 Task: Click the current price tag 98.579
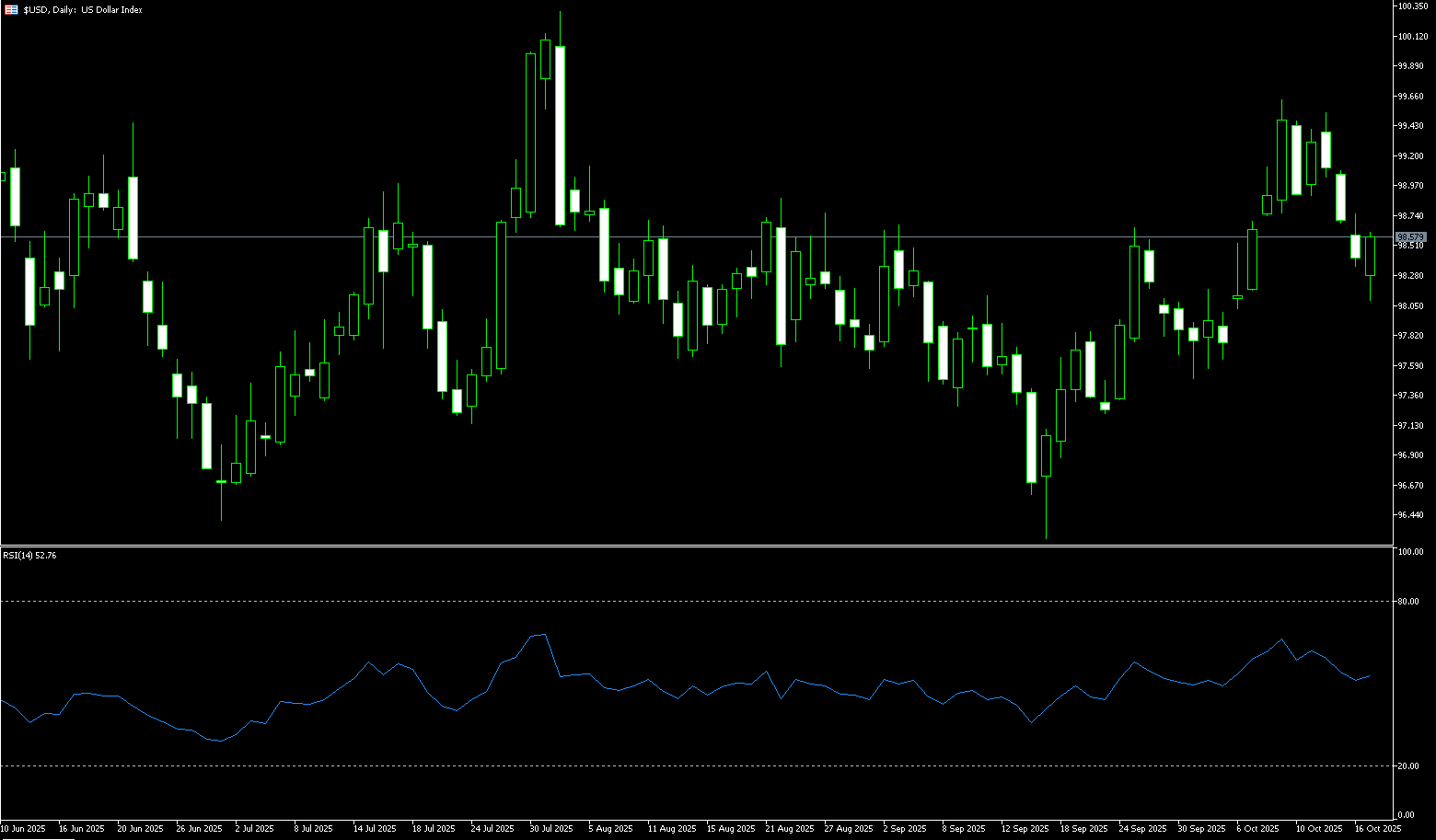(x=1411, y=237)
